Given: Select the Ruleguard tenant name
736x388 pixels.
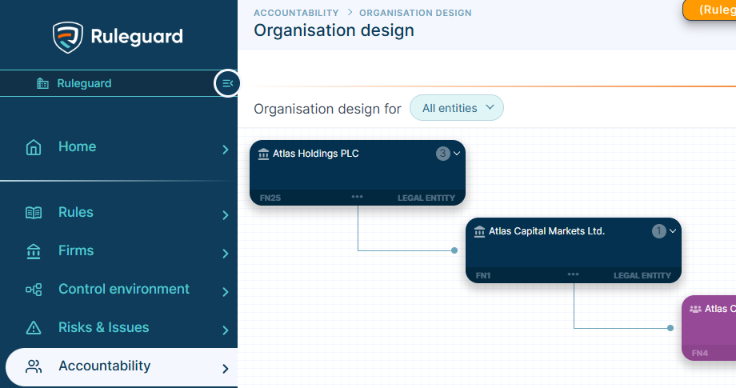Looking at the screenshot, I should (x=84, y=84).
